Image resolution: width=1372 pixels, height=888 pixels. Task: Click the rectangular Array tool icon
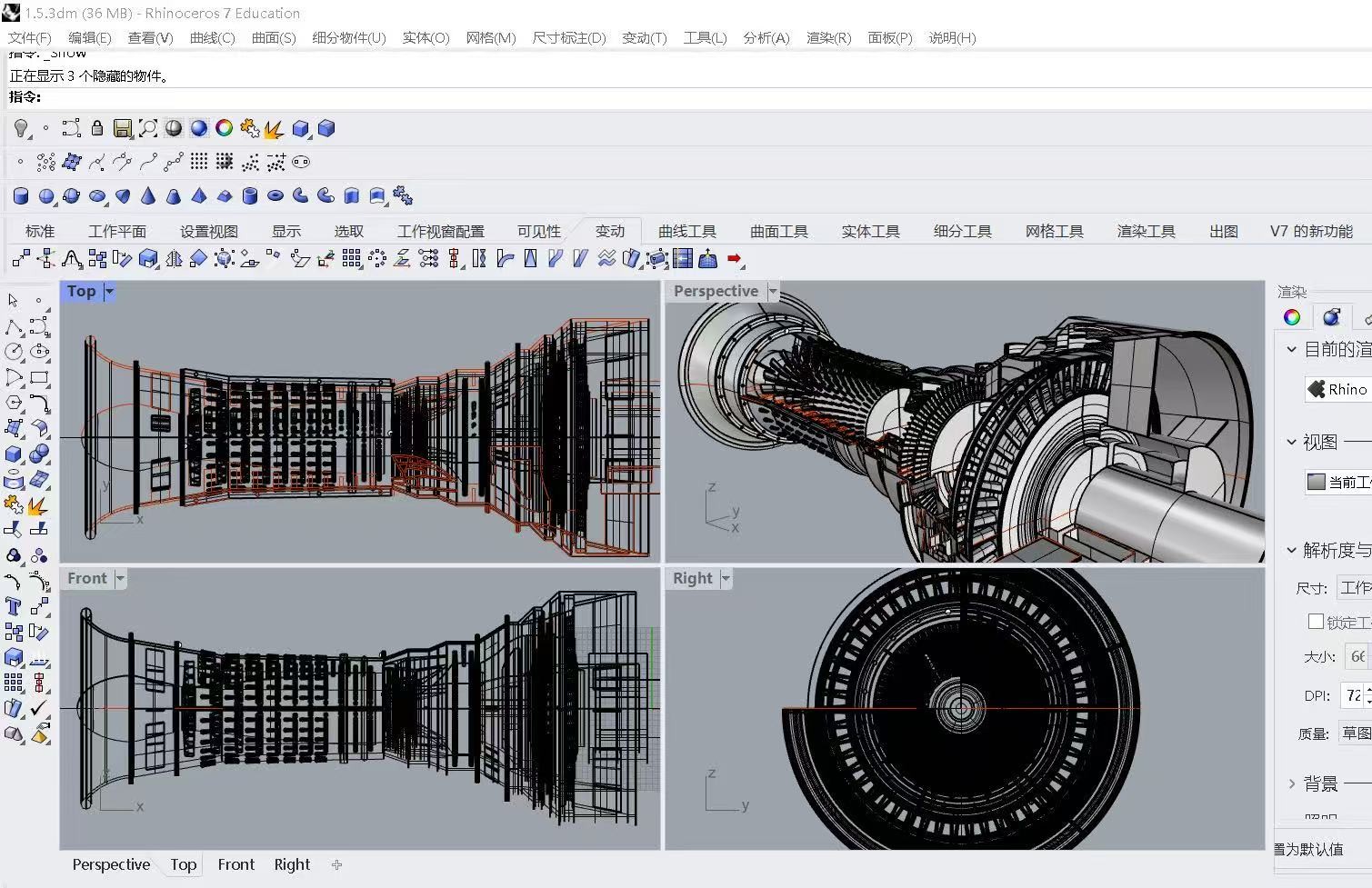352,259
